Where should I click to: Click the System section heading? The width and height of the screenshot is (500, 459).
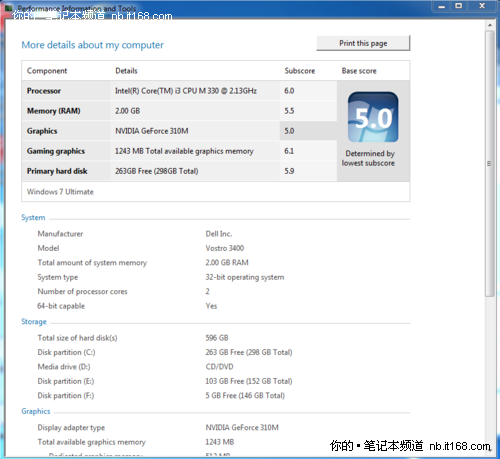[x=33, y=217]
